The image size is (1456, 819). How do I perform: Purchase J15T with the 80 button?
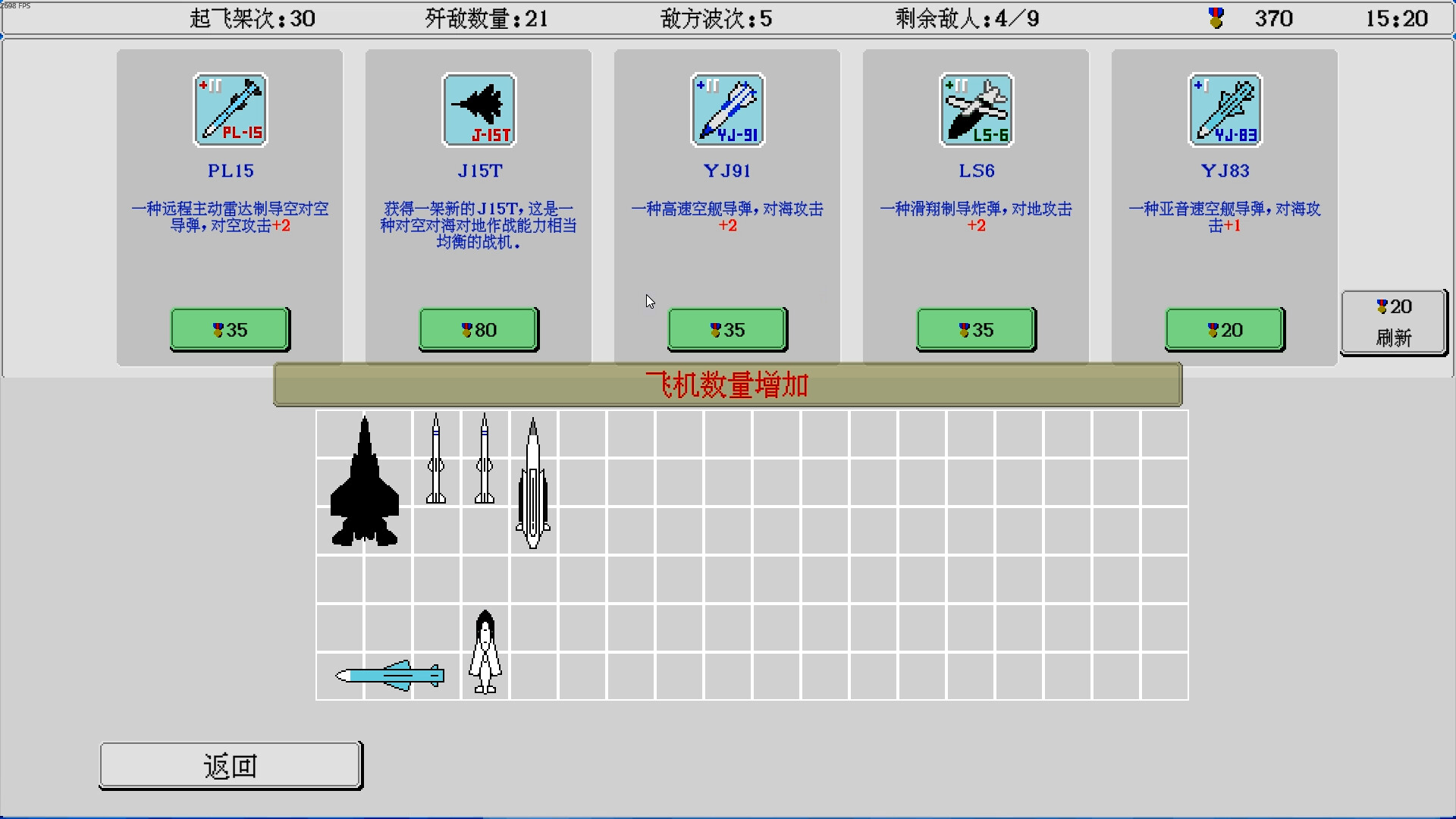point(479,330)
